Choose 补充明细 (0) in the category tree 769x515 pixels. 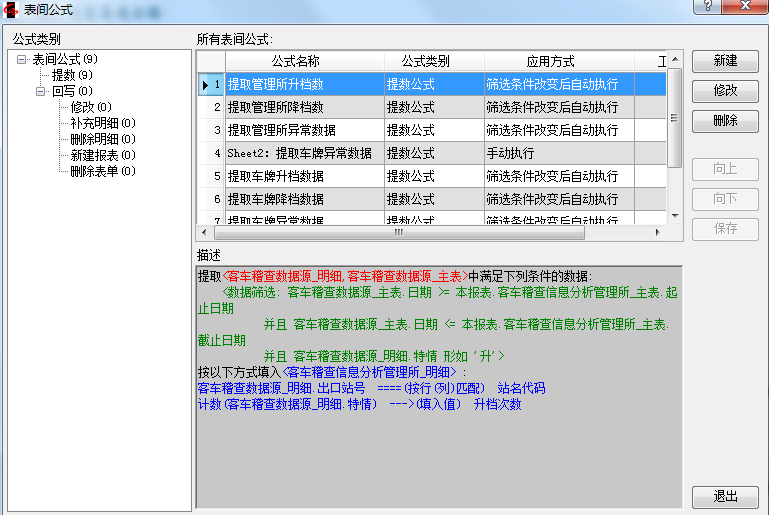(x=102, y=124)
